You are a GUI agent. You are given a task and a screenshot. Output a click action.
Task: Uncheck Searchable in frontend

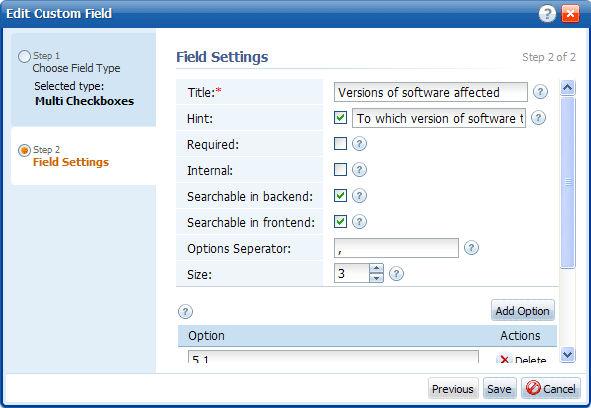tap(340, 222)
